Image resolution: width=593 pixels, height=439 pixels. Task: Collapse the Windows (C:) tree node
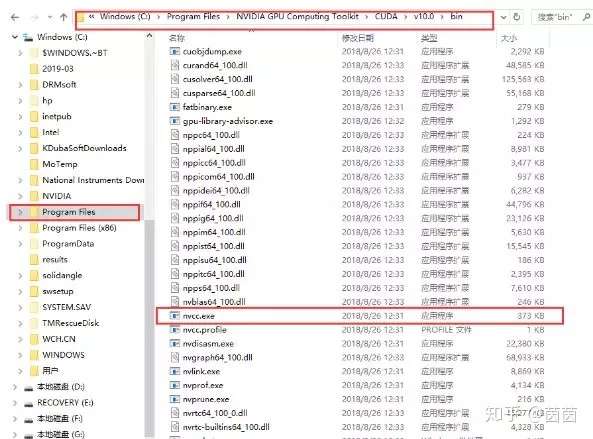15,37
